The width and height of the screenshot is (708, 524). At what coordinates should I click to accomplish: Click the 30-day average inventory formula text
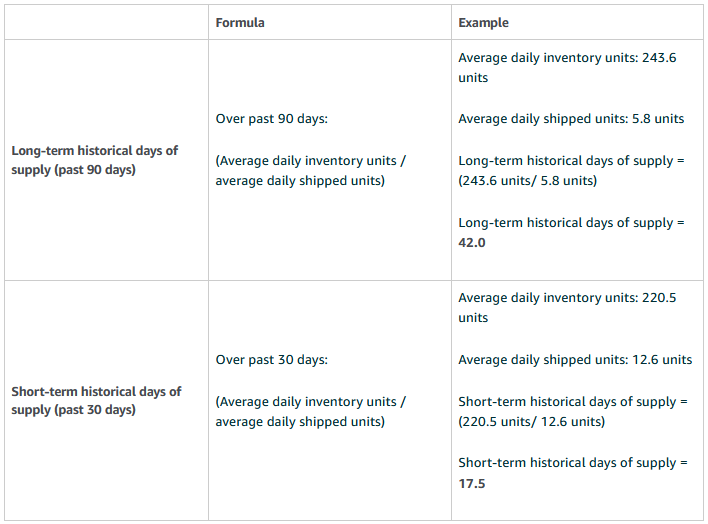coord(311,412)
